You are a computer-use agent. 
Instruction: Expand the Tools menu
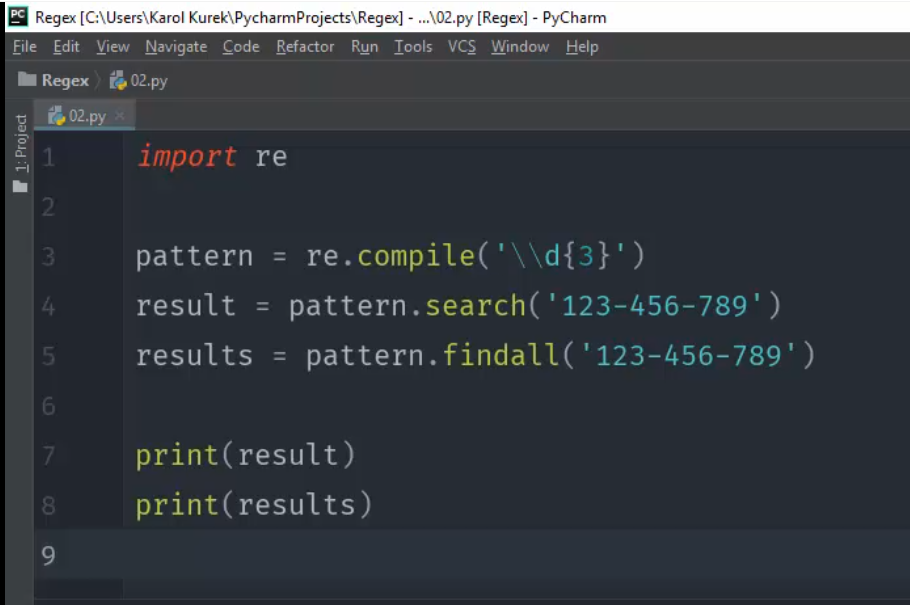pos(413,47)
